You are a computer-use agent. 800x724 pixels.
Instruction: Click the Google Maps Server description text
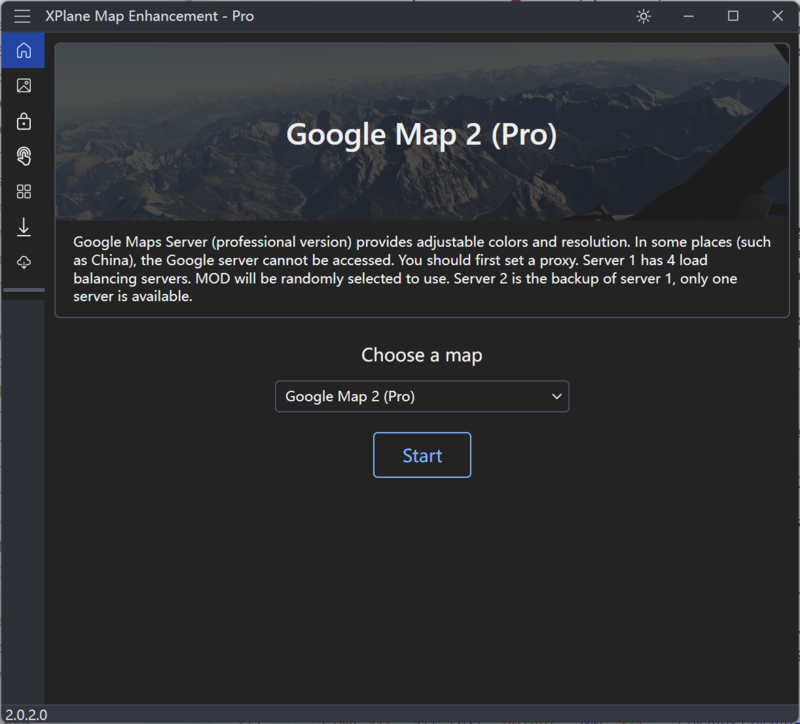[x=422, y=269]
